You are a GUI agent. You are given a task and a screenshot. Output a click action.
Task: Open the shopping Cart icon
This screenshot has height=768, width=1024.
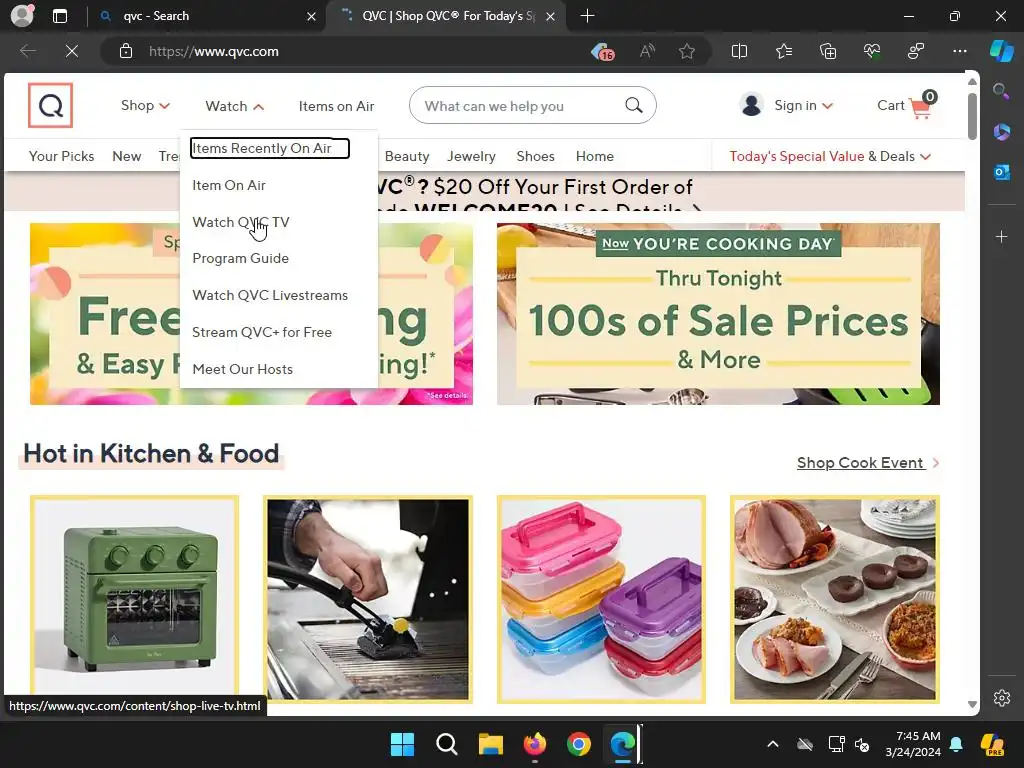(x=922, y=105)
